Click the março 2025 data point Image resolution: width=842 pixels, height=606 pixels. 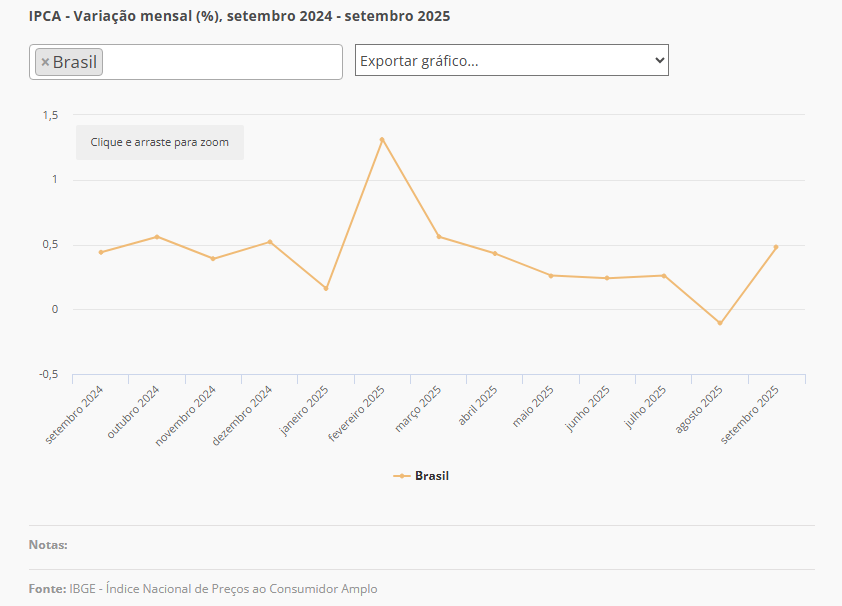(x=438, y=237)
